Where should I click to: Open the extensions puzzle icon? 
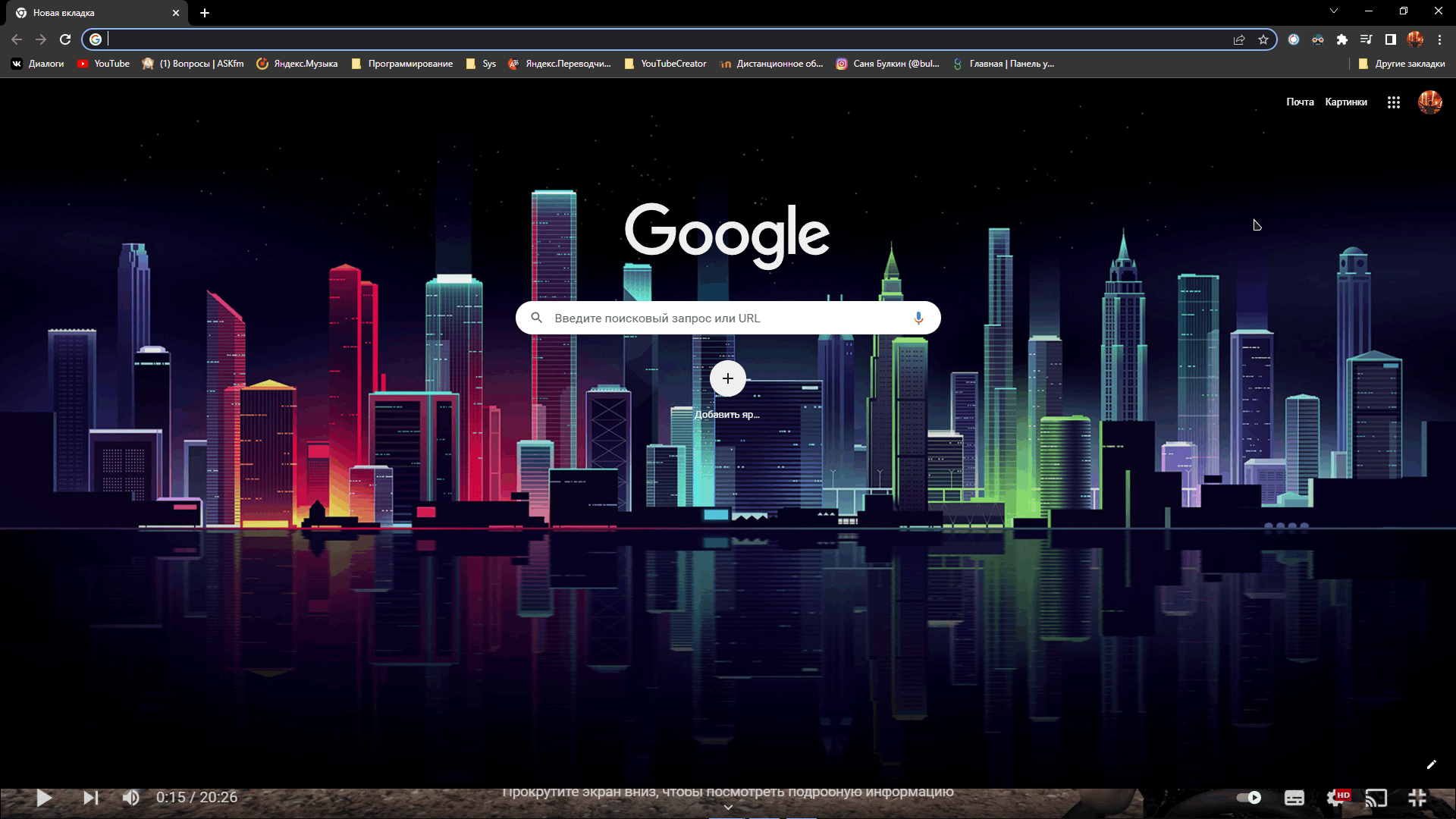(x=1342, y=39)
